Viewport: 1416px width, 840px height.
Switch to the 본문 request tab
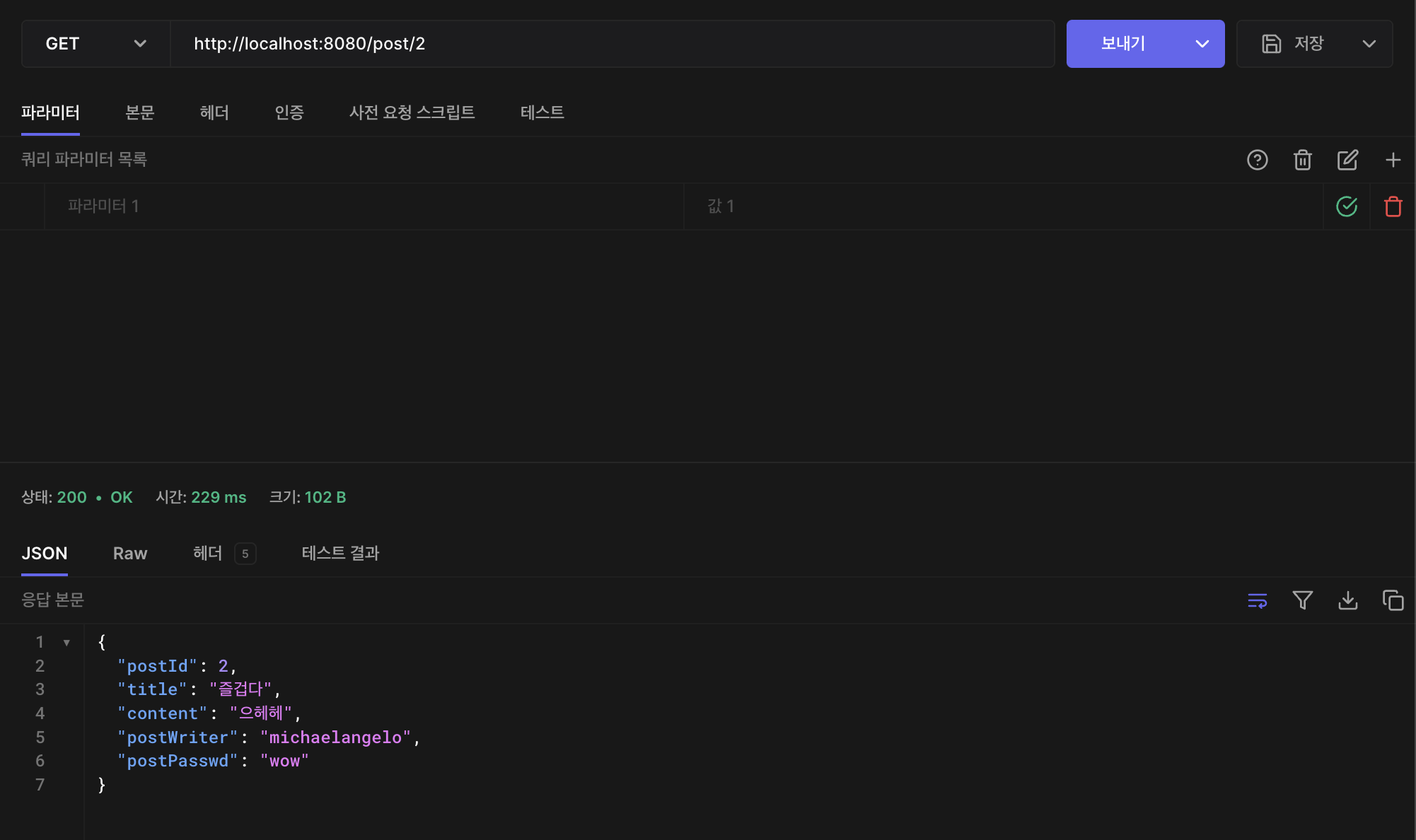(x=139, y=112)
